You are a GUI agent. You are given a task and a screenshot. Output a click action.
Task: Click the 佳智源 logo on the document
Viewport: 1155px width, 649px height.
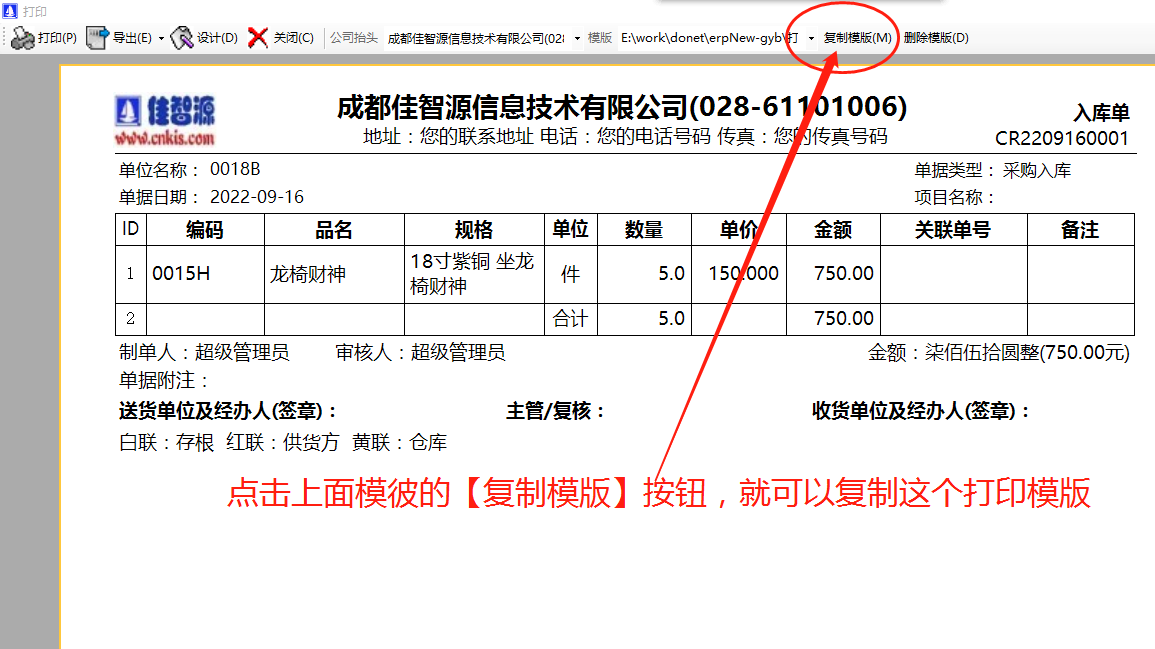[165, 120]
